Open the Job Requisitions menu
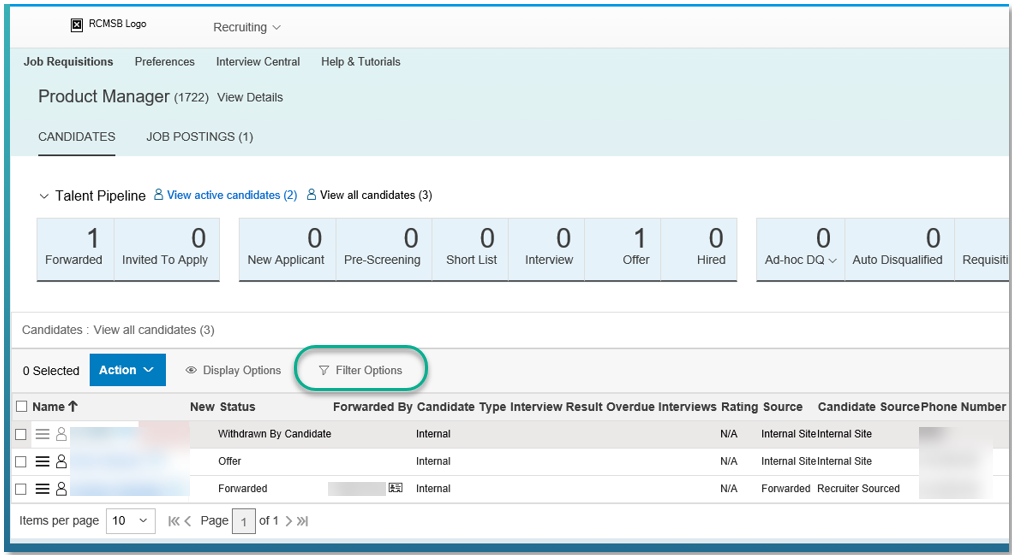 click(x=68, y=62)
